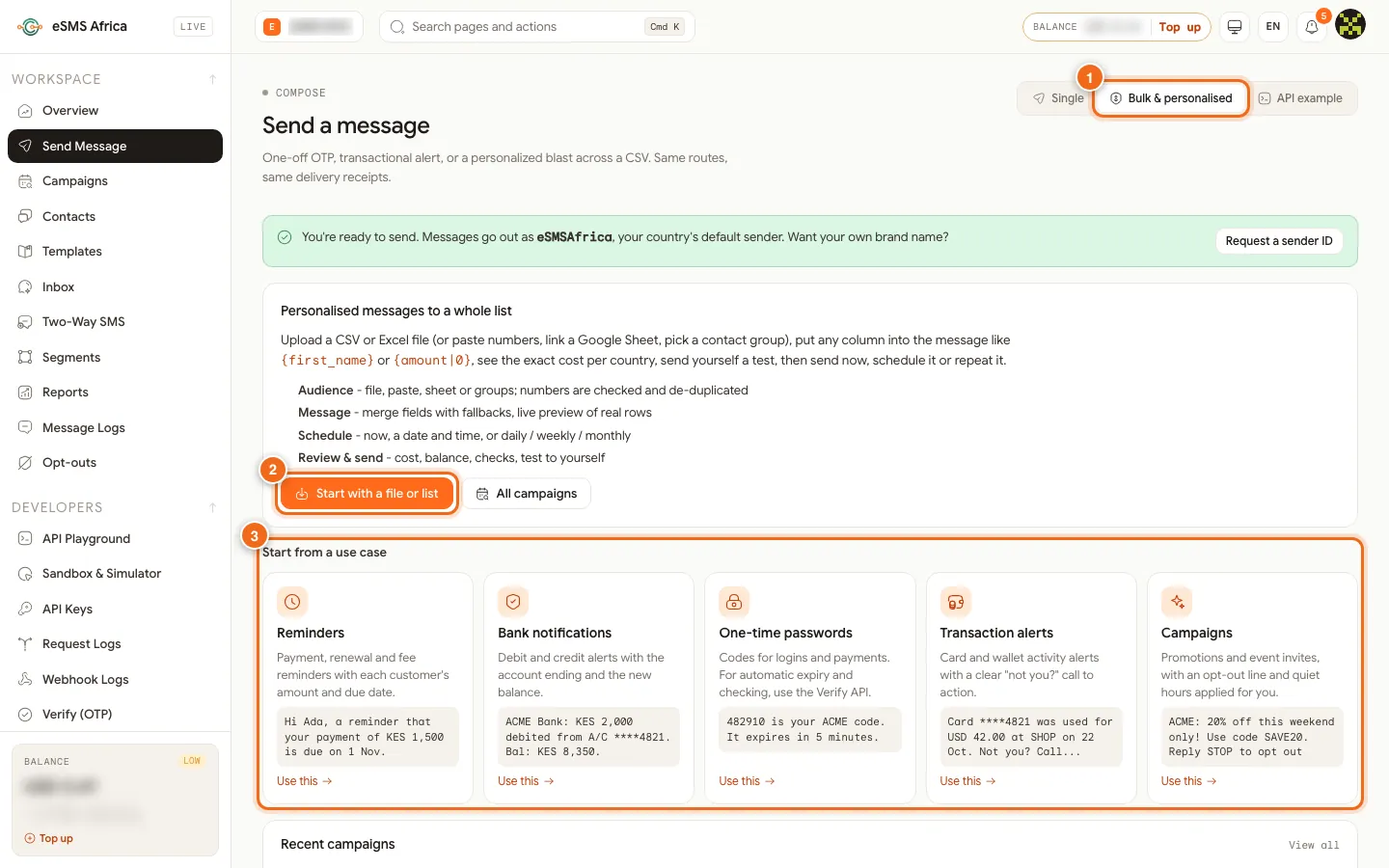
Task: Click the Transaction alerts card icon
Action: click(955, 602)
